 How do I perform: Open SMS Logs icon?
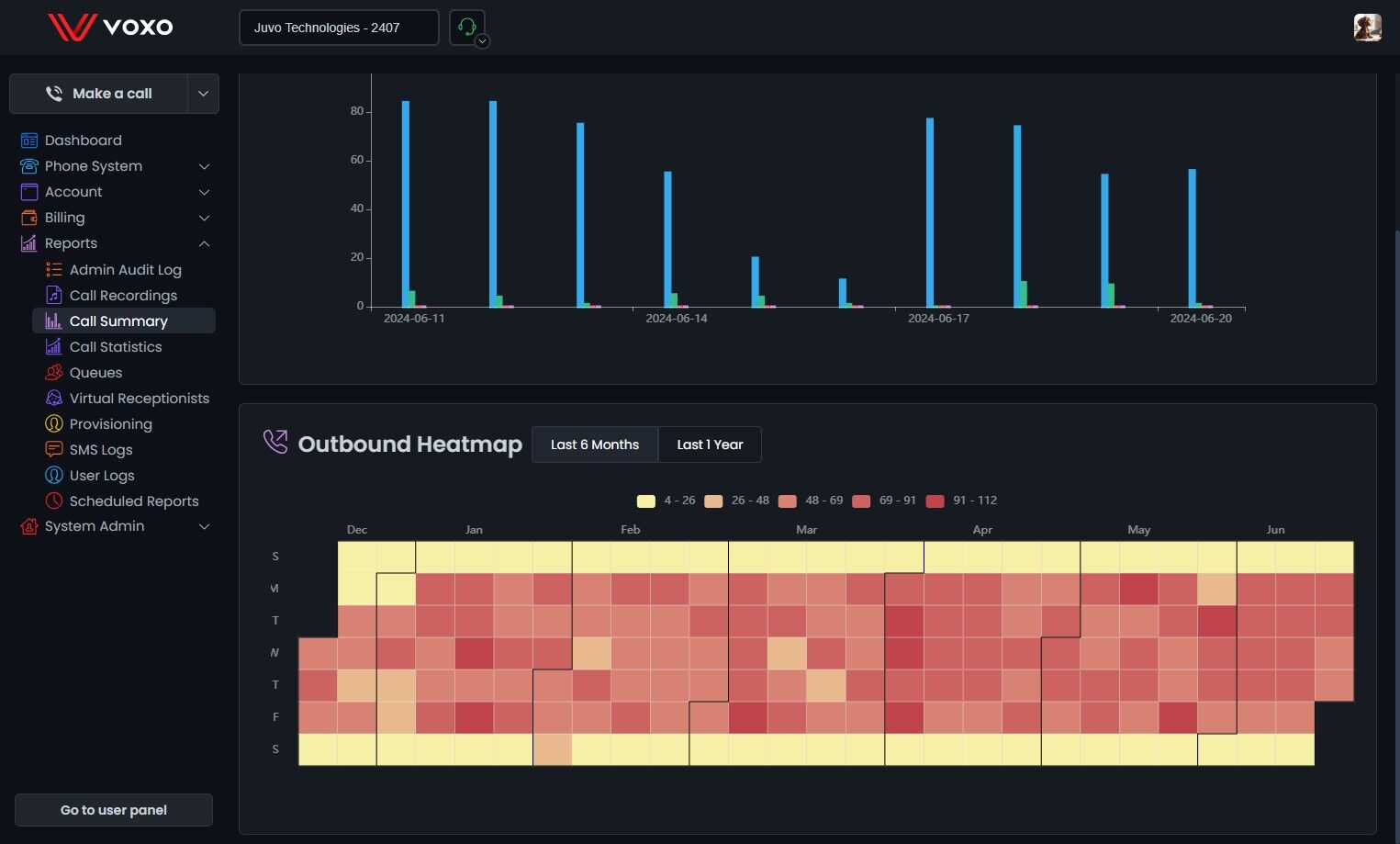(x=54, y=450)
